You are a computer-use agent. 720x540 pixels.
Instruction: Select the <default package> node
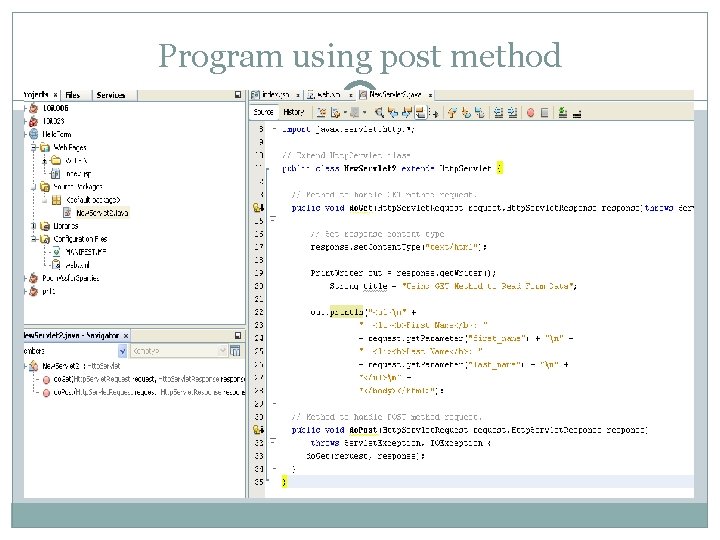pos(86,200)
